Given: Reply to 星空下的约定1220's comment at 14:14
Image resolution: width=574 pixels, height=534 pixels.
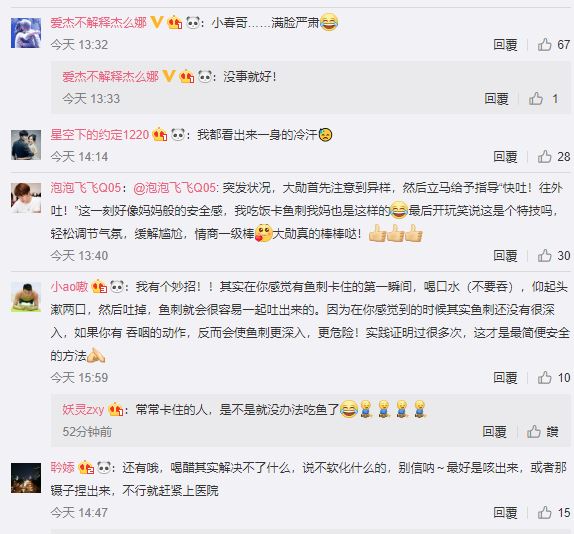Looking at the screenshot, I should [505, 157].
